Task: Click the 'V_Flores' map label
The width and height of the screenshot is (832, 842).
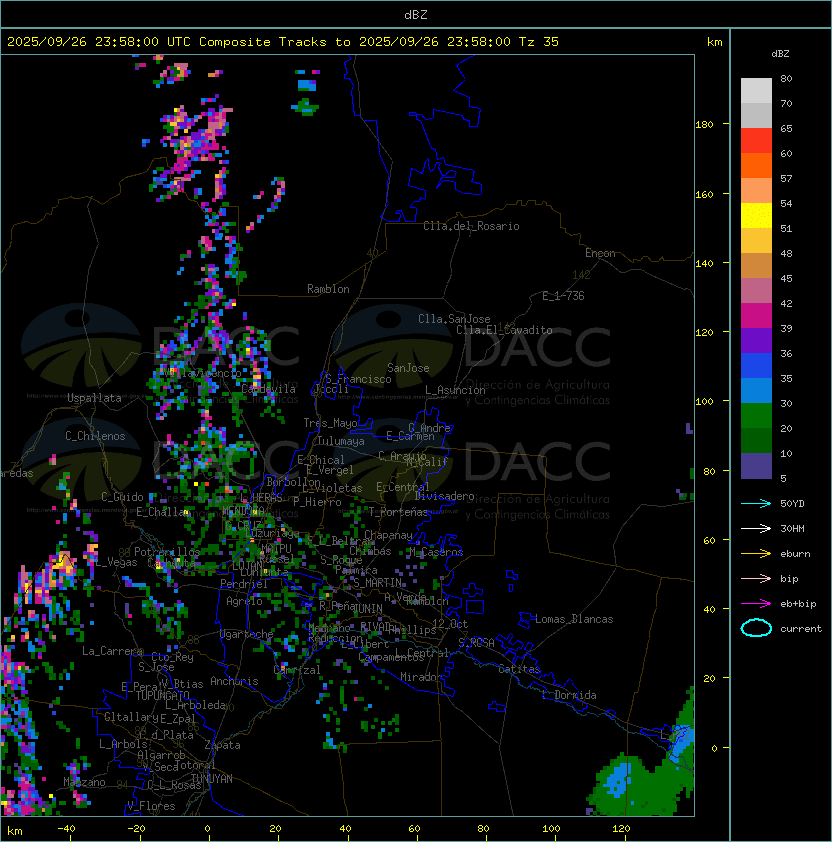Action: pos(151,806)
